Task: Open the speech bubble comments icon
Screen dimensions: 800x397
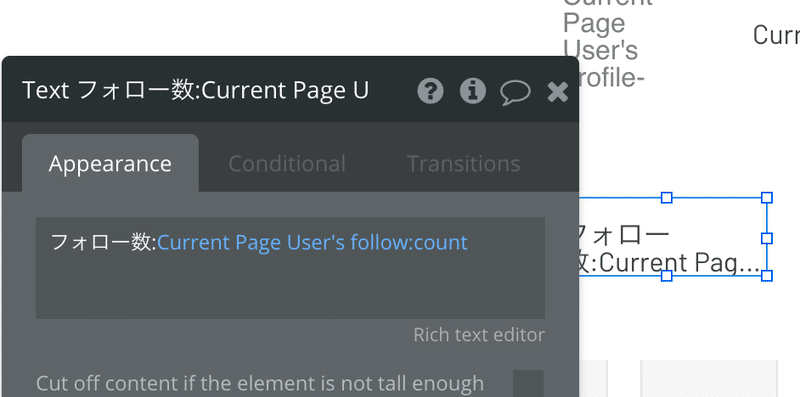Action: tap(515, 92)
